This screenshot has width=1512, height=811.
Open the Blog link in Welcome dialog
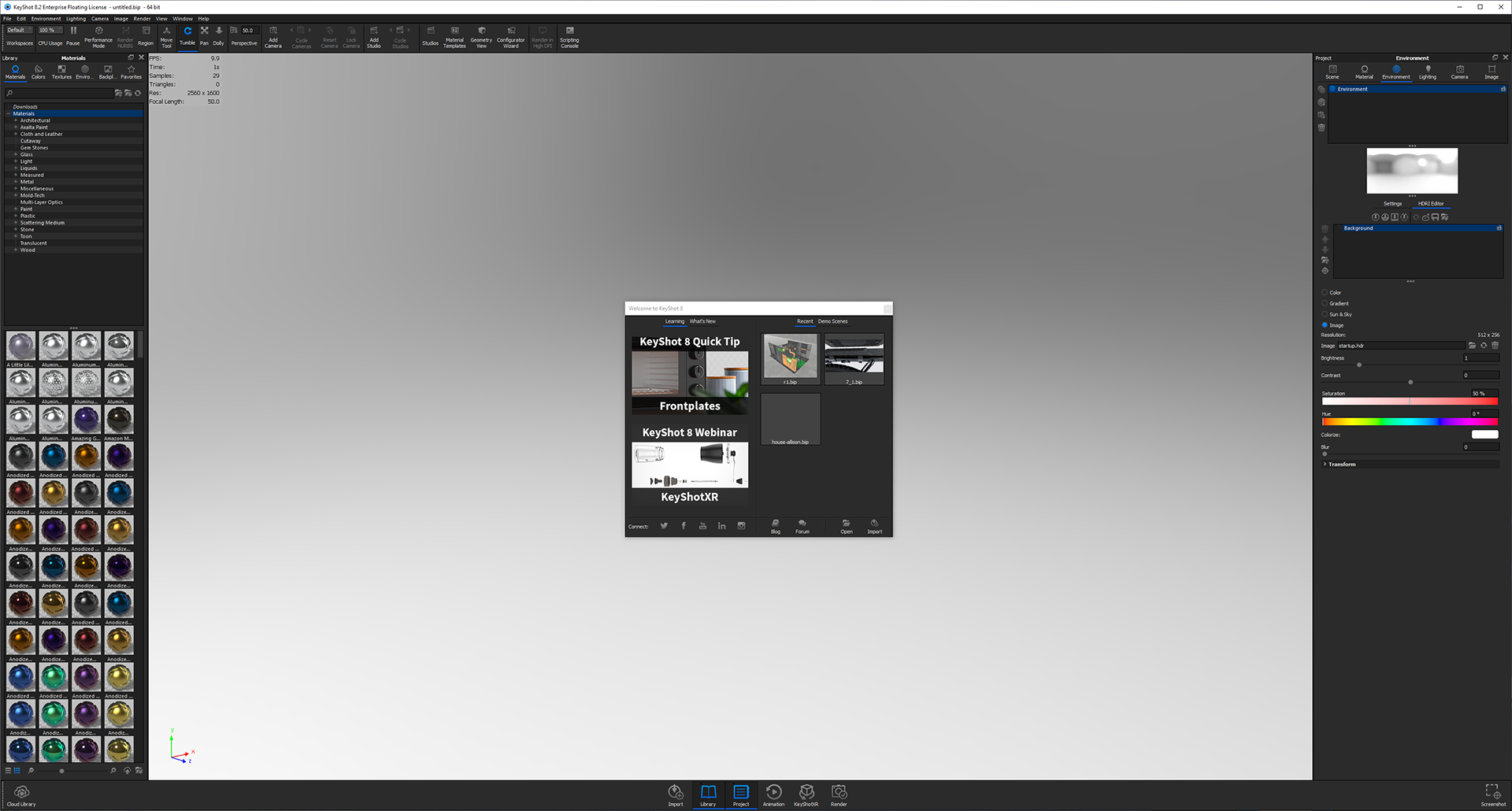click(776, 527)
